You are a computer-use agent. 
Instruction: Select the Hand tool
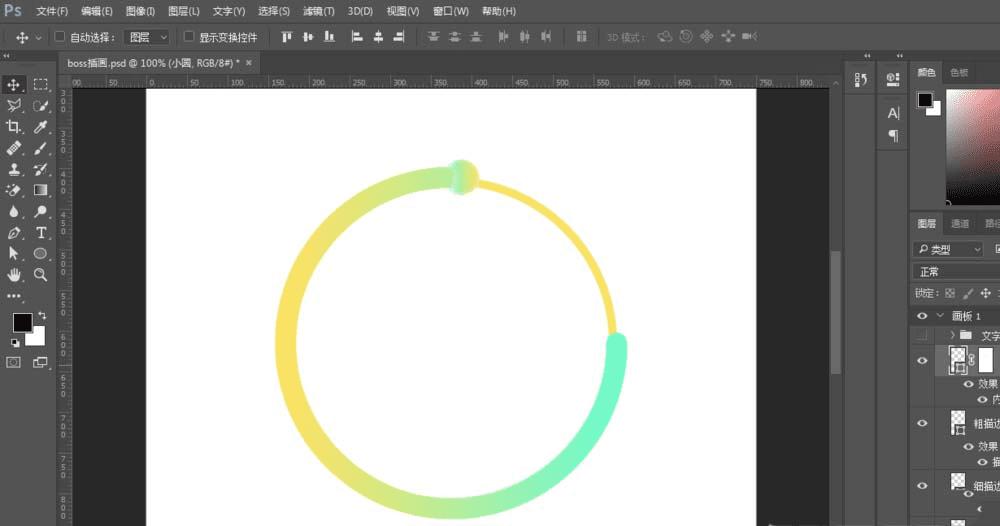13,275
